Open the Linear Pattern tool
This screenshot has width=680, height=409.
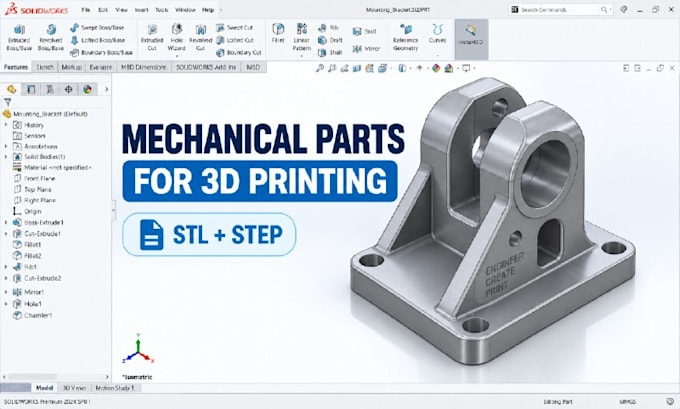pyautogui.click(x=301, y=38)
